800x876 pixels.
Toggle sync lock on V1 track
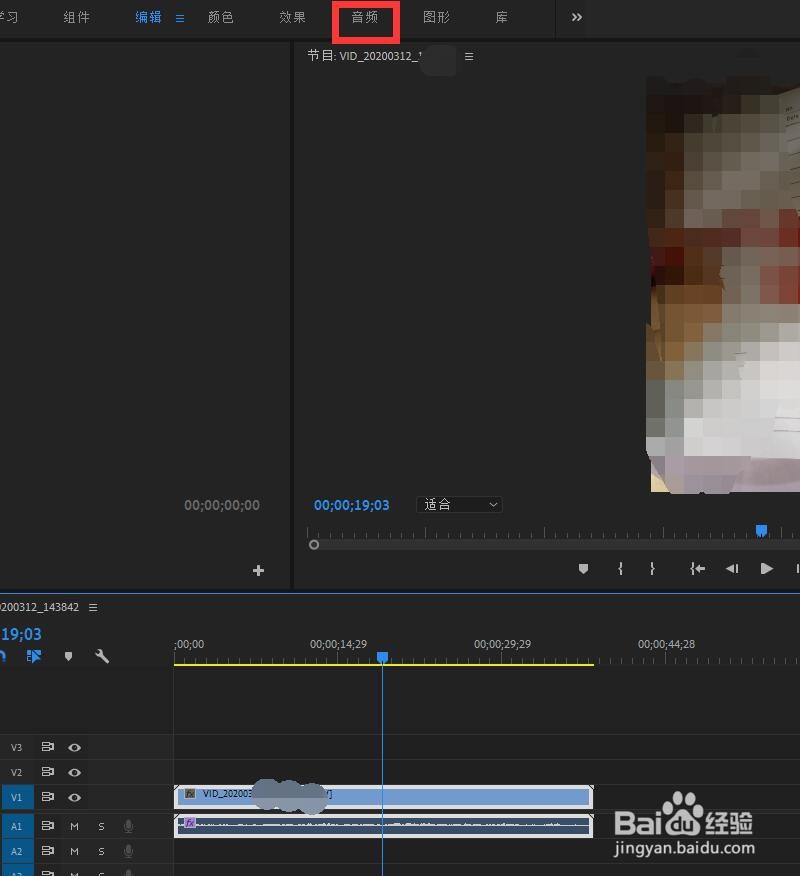47,797
